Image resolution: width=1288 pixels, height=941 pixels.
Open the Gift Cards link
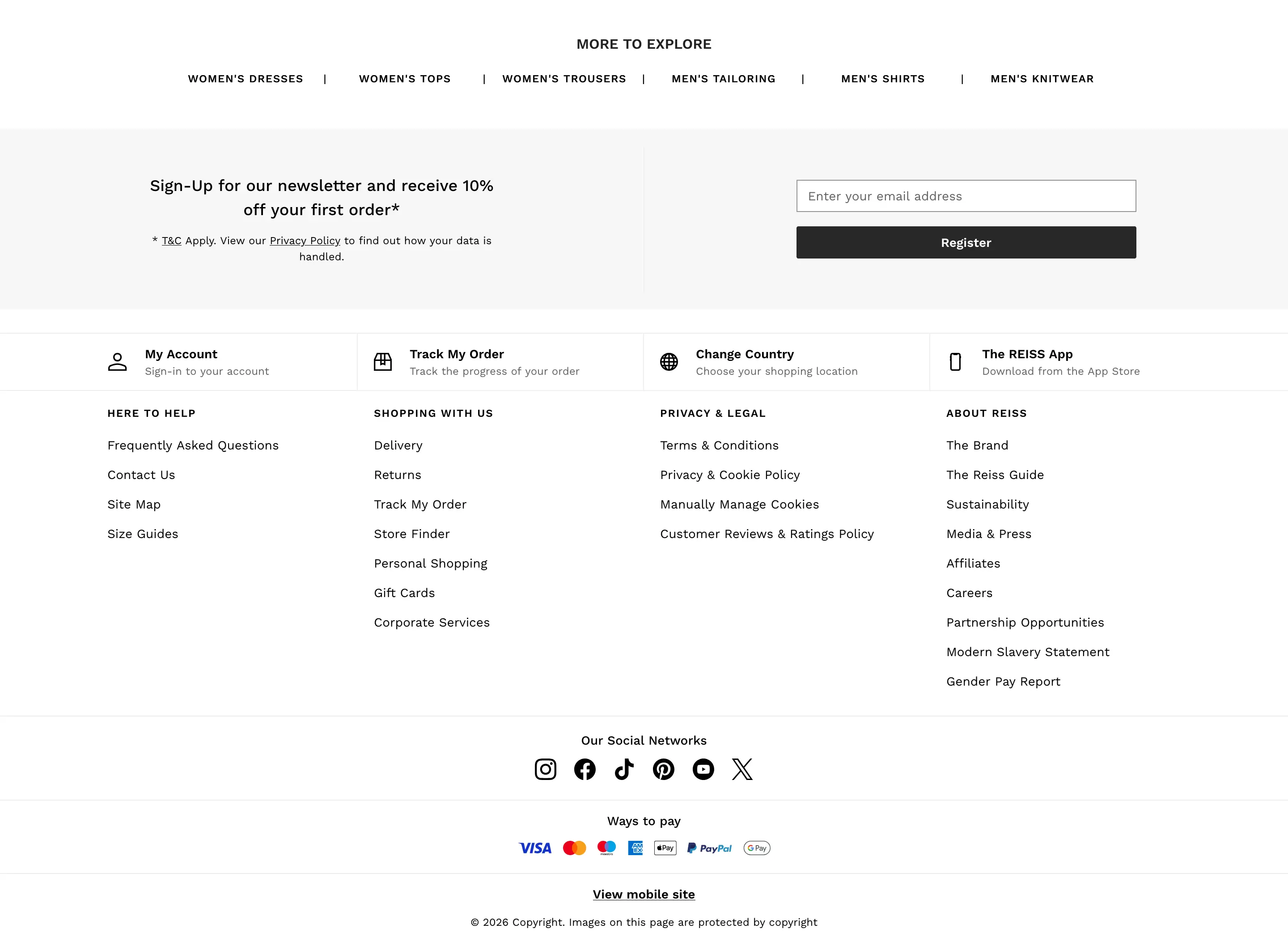point(404,593)
